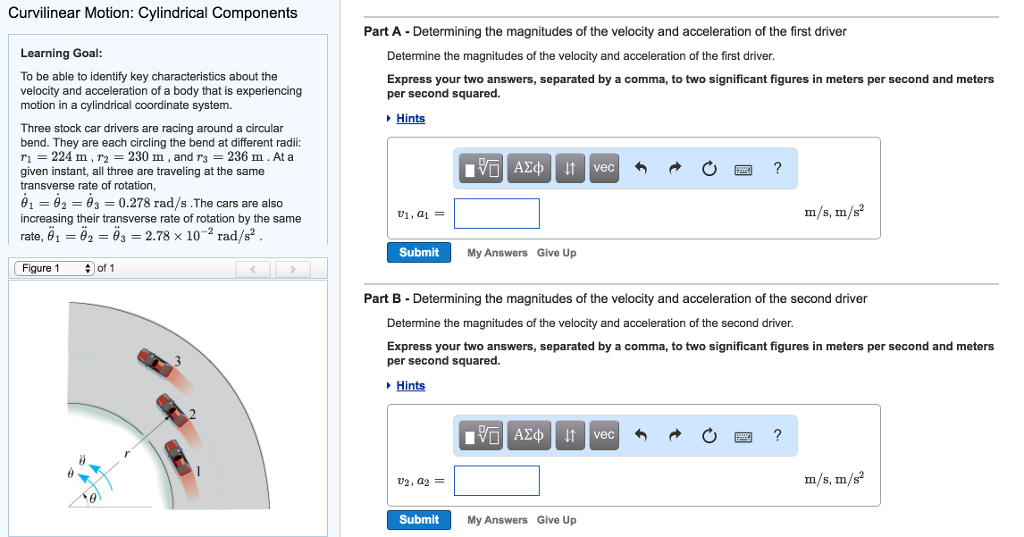Screen dimensions: 1024x537
Task: Reset the Part A answer field
Action: [x=709, y=168]
